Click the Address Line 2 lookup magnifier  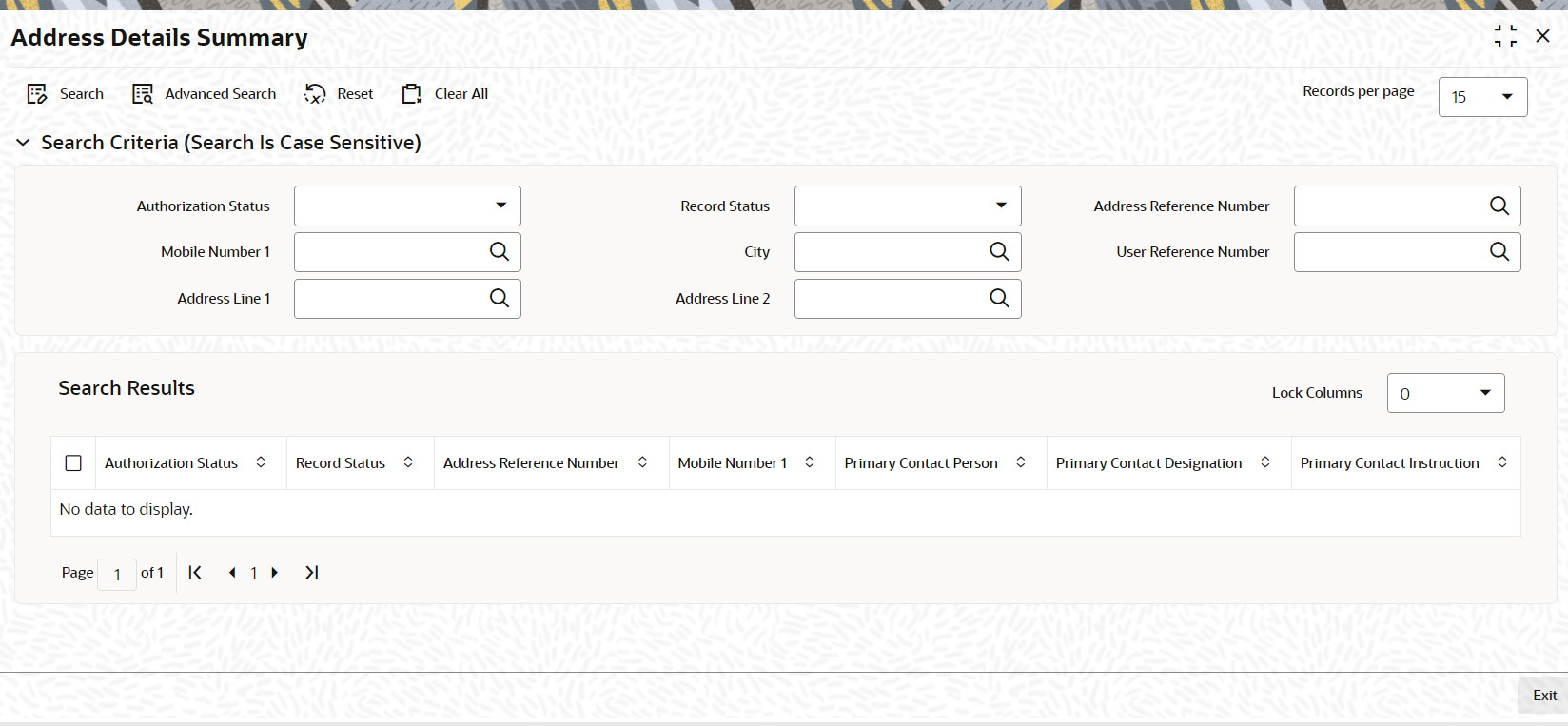[x=999, y=298]
